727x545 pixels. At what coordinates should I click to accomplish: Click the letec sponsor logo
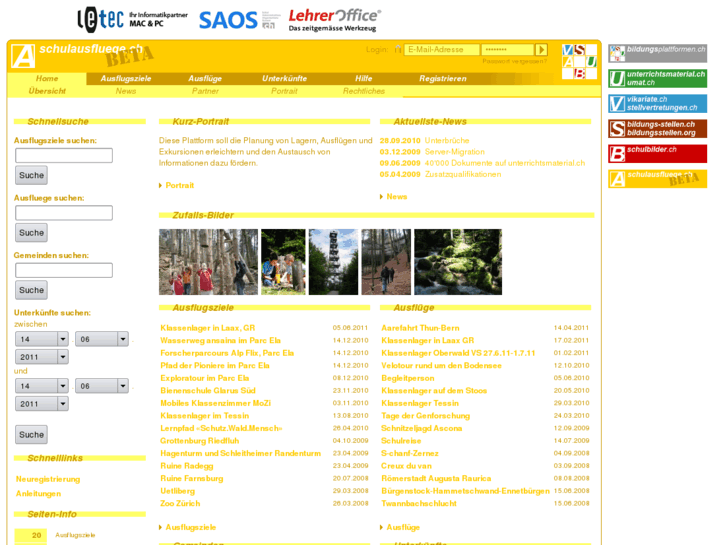click(x=132, y=19)
